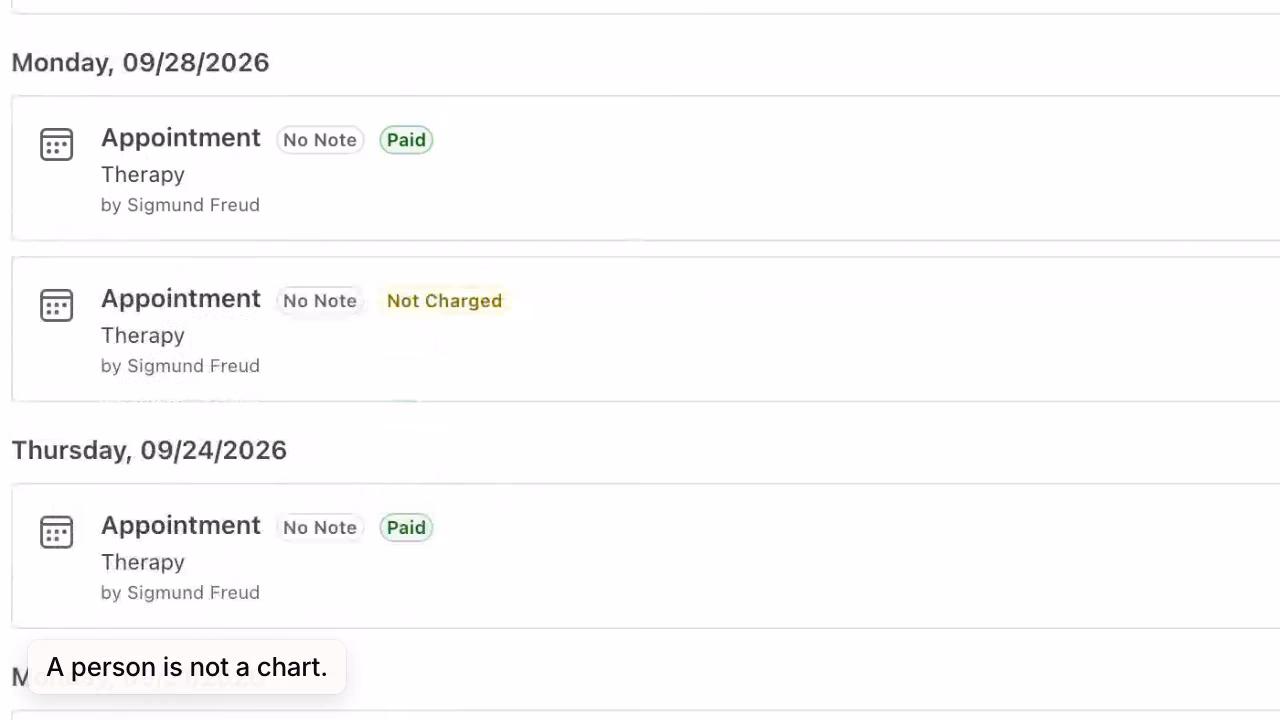The width and height of the screenshot is (1280, 720).
Task: Click No Note badge beside Not Charged
Action: tap(320, 301)
